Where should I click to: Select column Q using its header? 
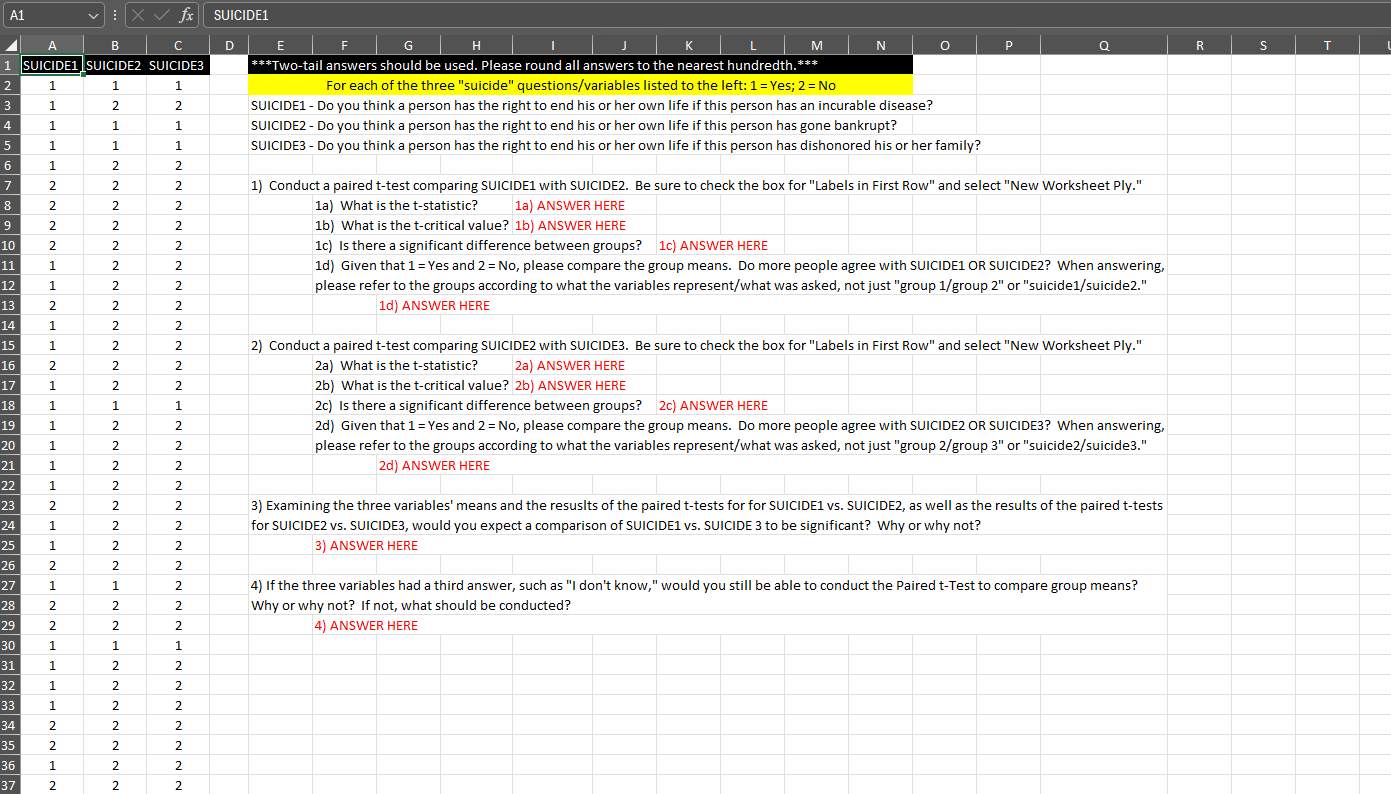(1103, 45)
